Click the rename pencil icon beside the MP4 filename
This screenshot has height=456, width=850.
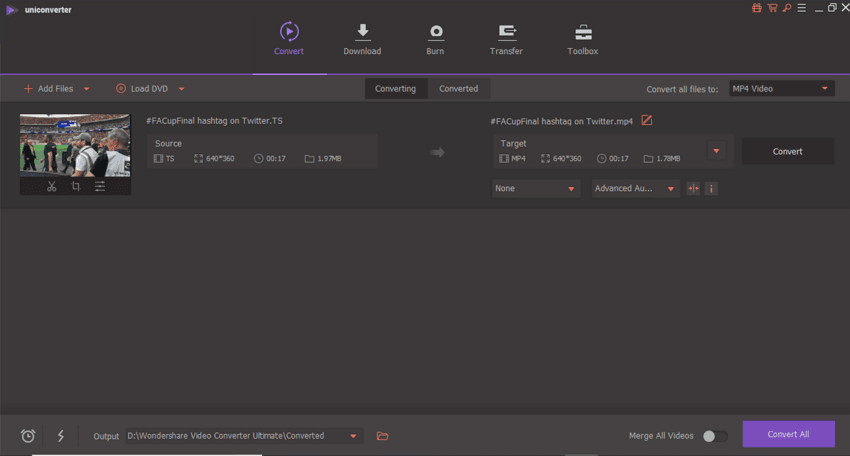coord(647,121)
